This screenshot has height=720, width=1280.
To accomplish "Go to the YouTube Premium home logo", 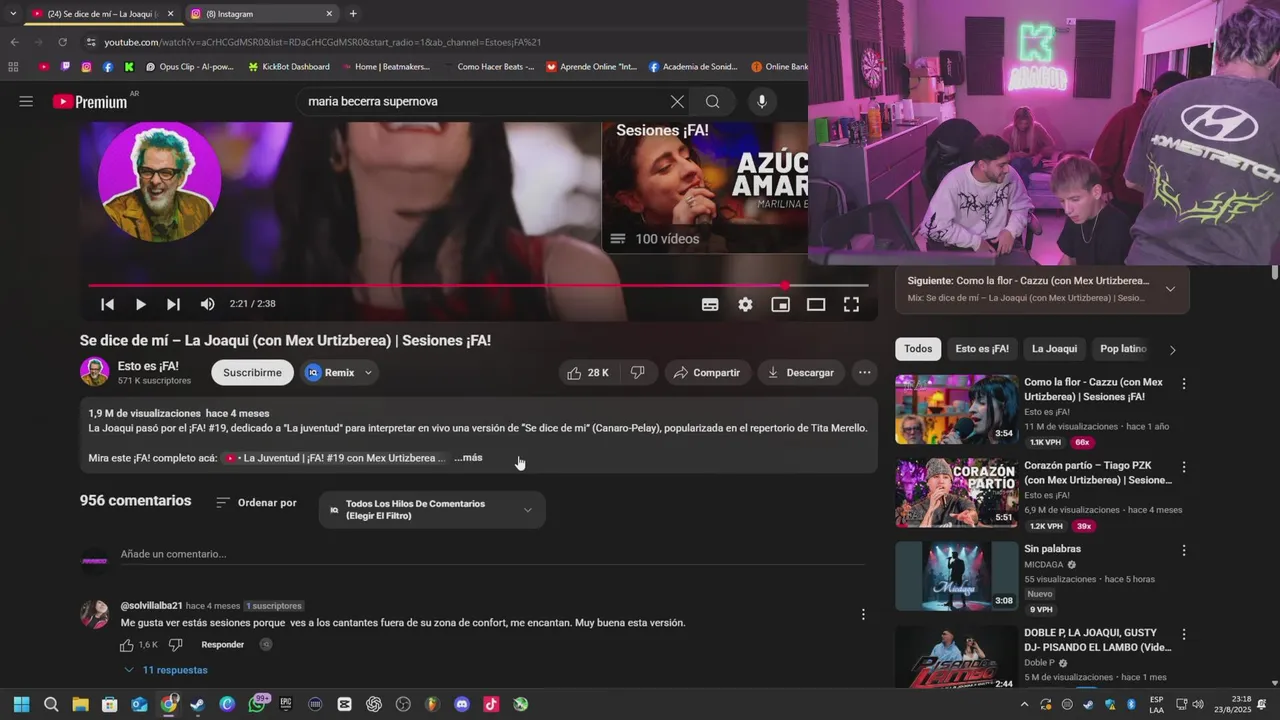I will click(91, 101).
